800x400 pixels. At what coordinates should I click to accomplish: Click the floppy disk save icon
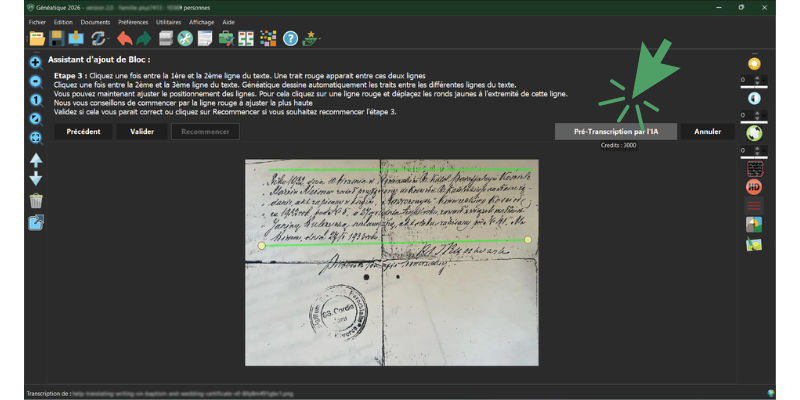57,39
